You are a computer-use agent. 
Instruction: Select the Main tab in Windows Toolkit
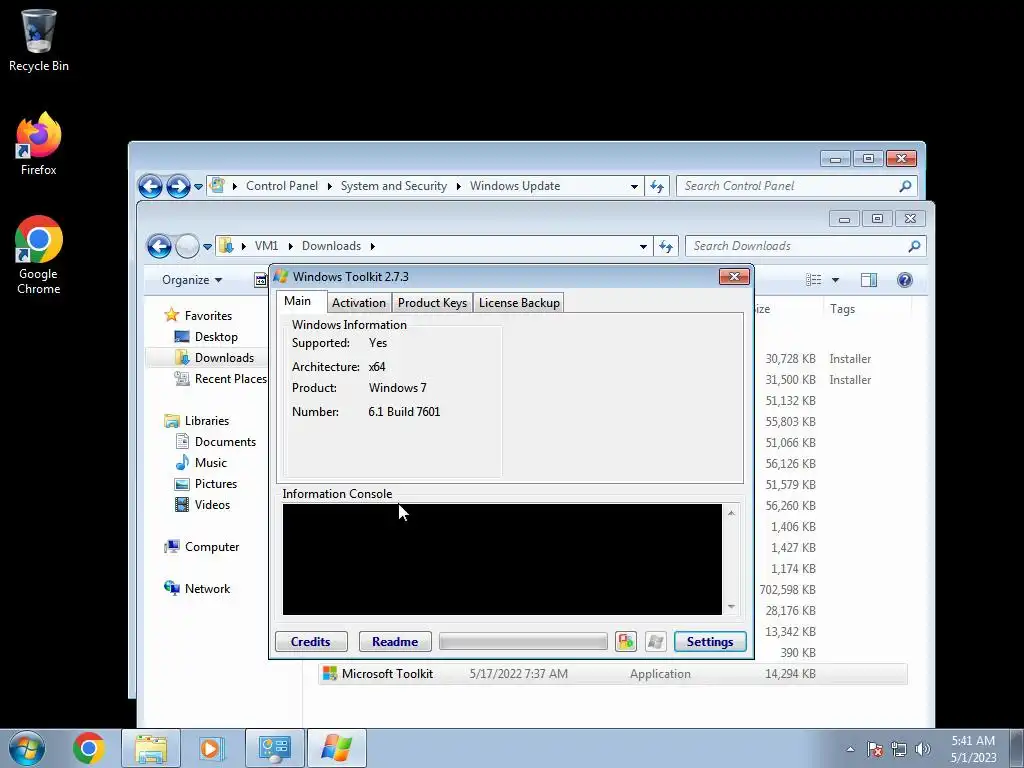coord(297,301)
